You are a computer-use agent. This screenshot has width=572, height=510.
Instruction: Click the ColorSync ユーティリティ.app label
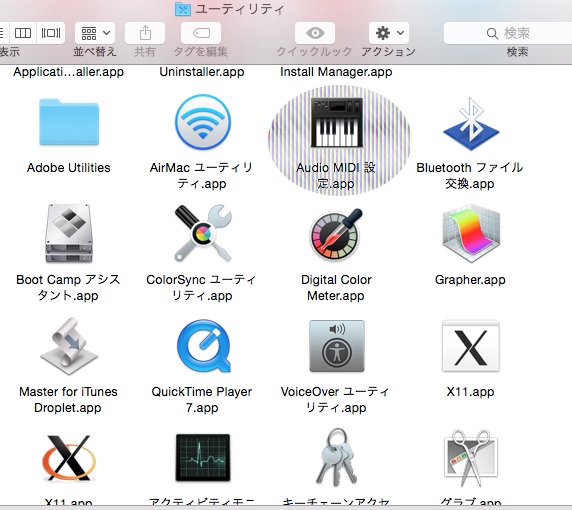point(202,287)
